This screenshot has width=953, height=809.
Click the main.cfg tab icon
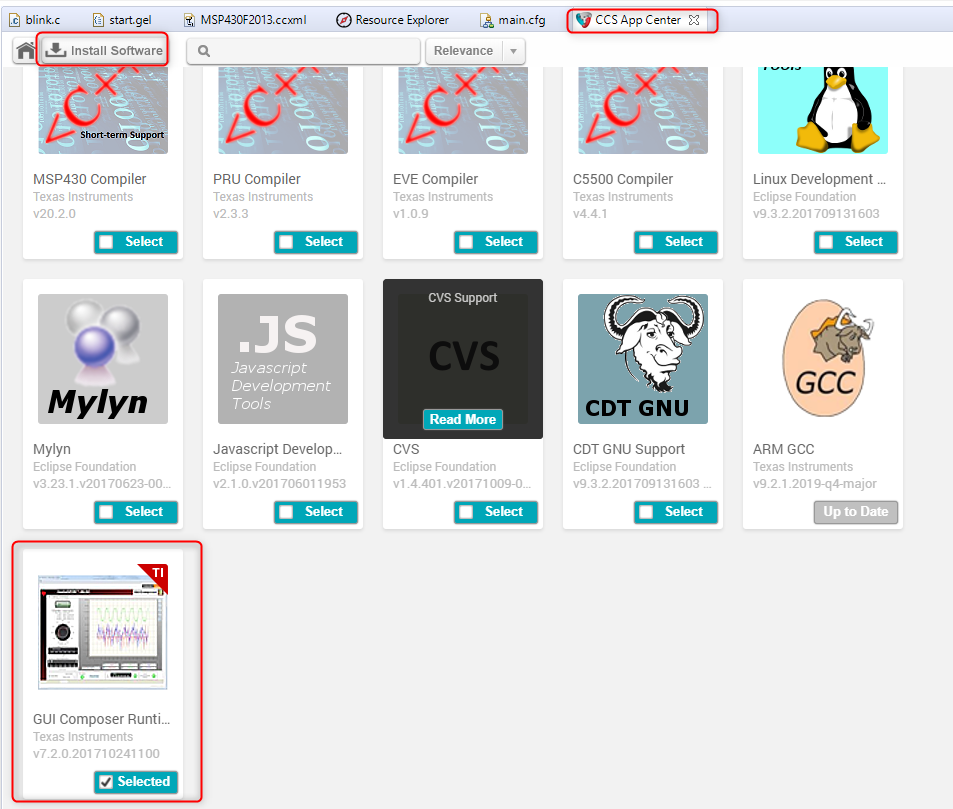(487, 21)
